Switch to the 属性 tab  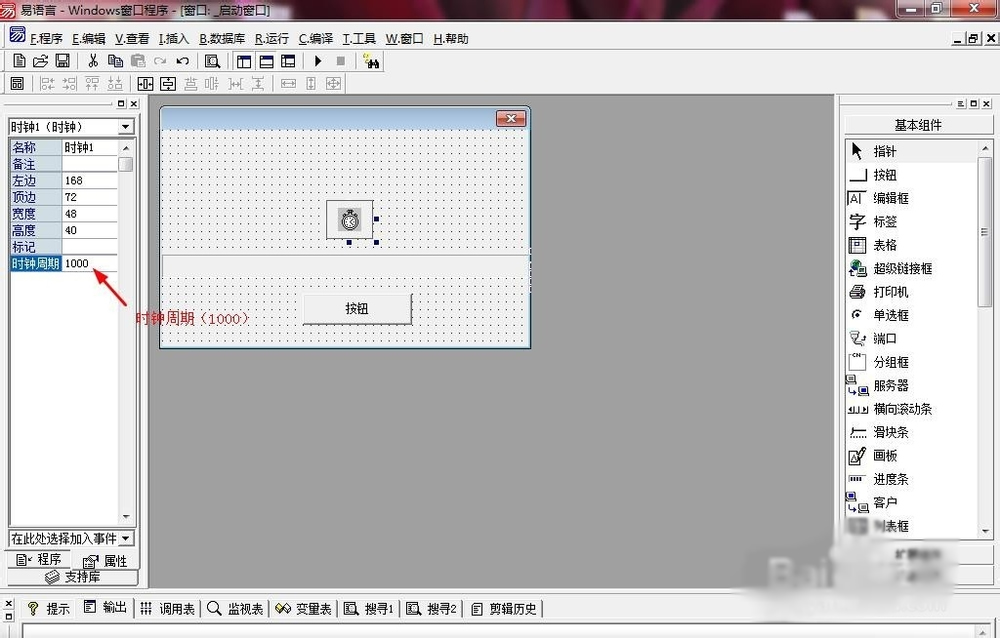pyautogui.click(x=105, y=561)
